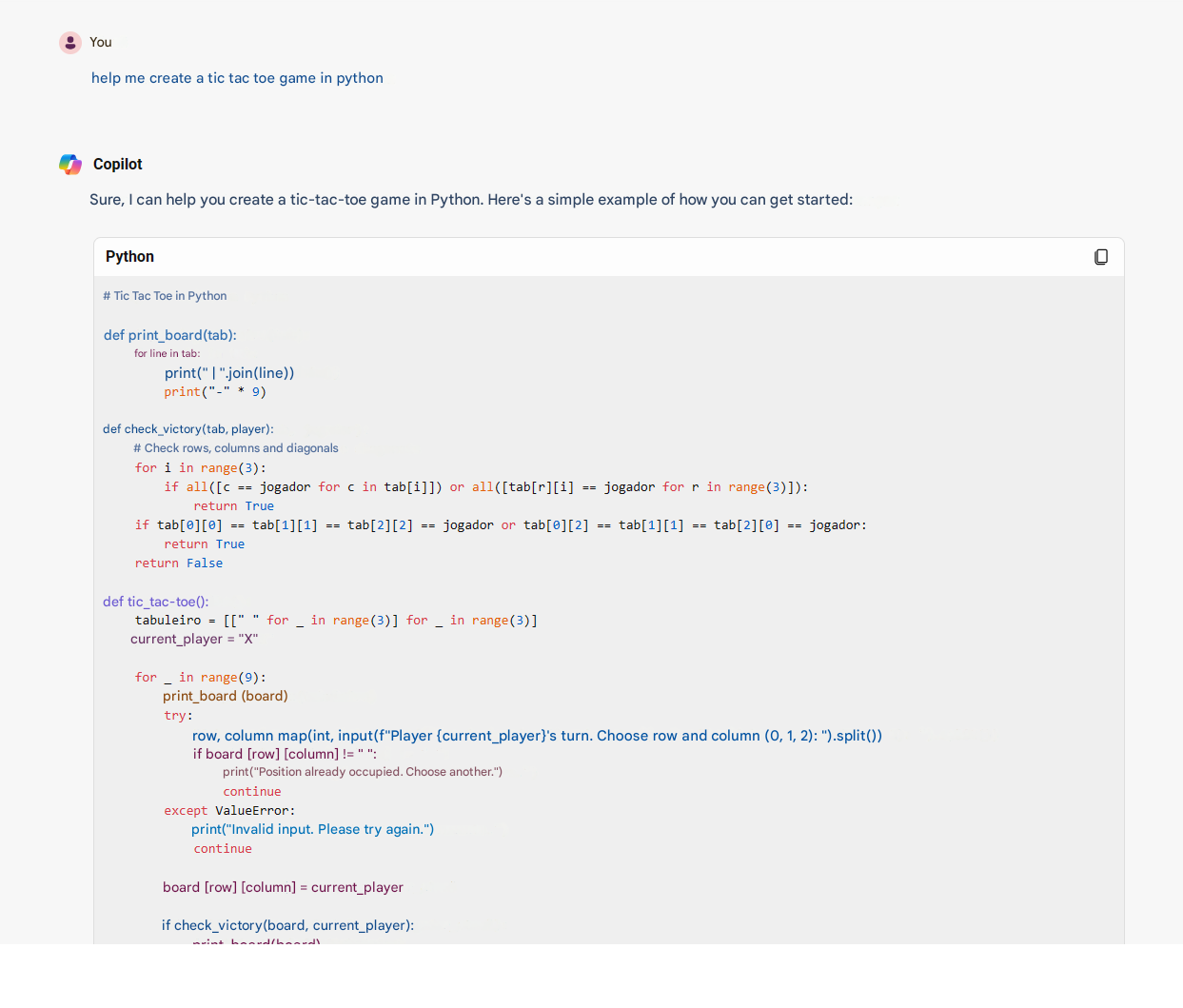
Task: Click the user's tic tac toe prompt message
Action: click(x=237, y=78)
